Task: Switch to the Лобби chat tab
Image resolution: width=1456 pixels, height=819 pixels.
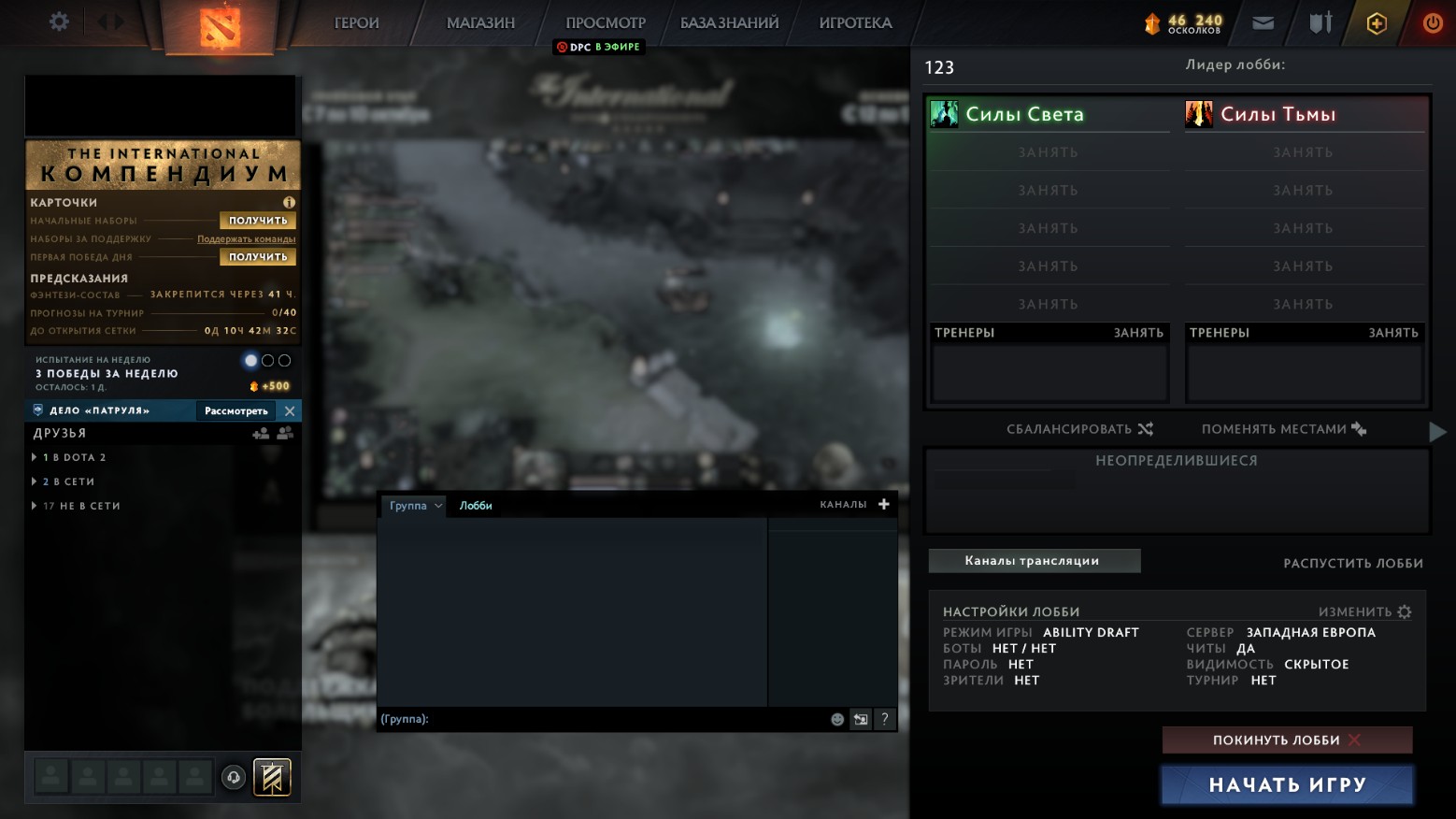Action: 476,506
